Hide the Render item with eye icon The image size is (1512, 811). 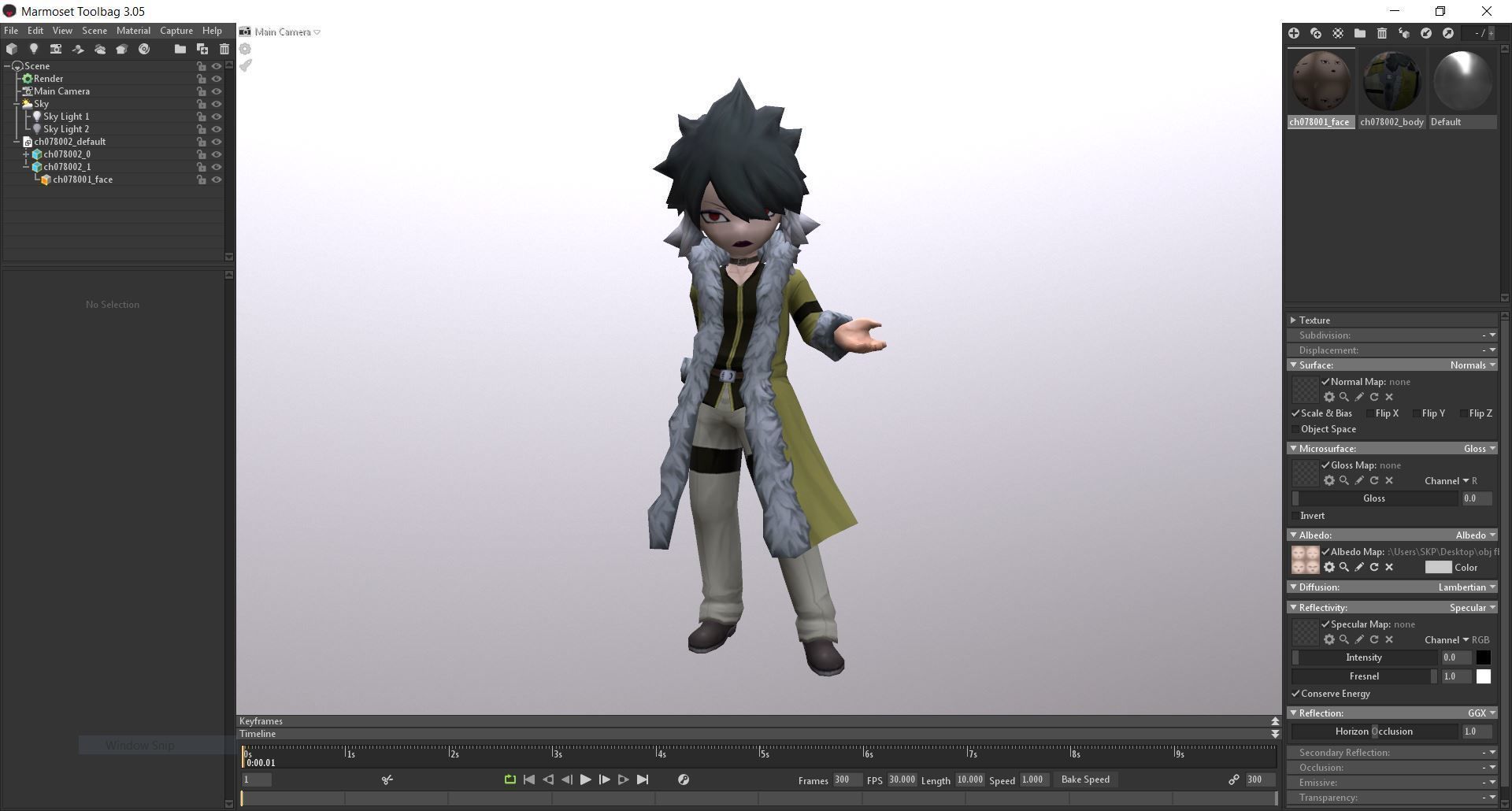pyautogui.click(x=217, y=79)
